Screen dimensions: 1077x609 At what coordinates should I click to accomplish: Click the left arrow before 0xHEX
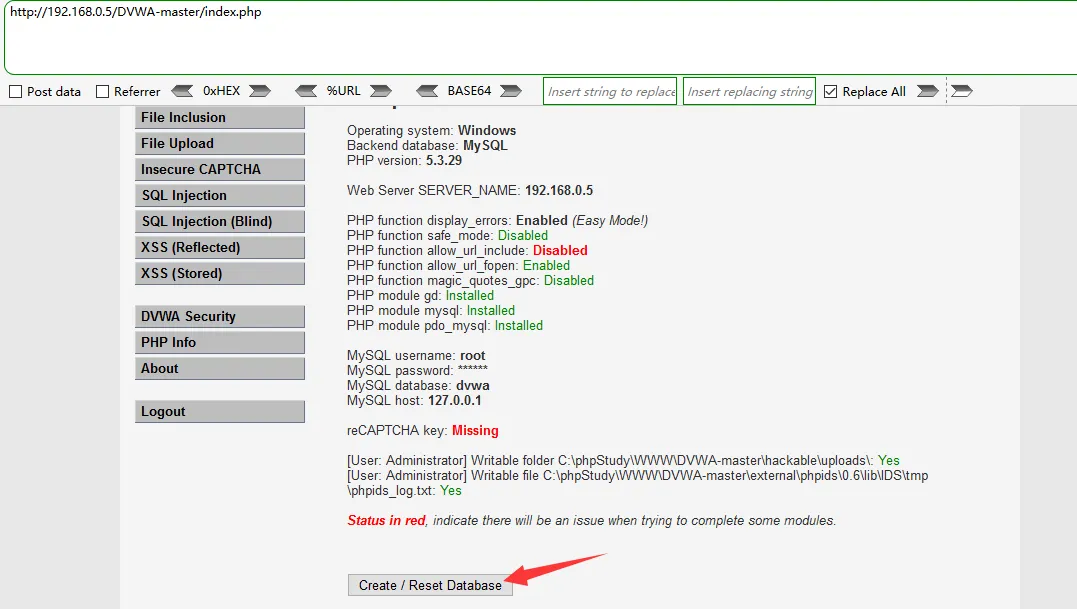pos(182,91)
